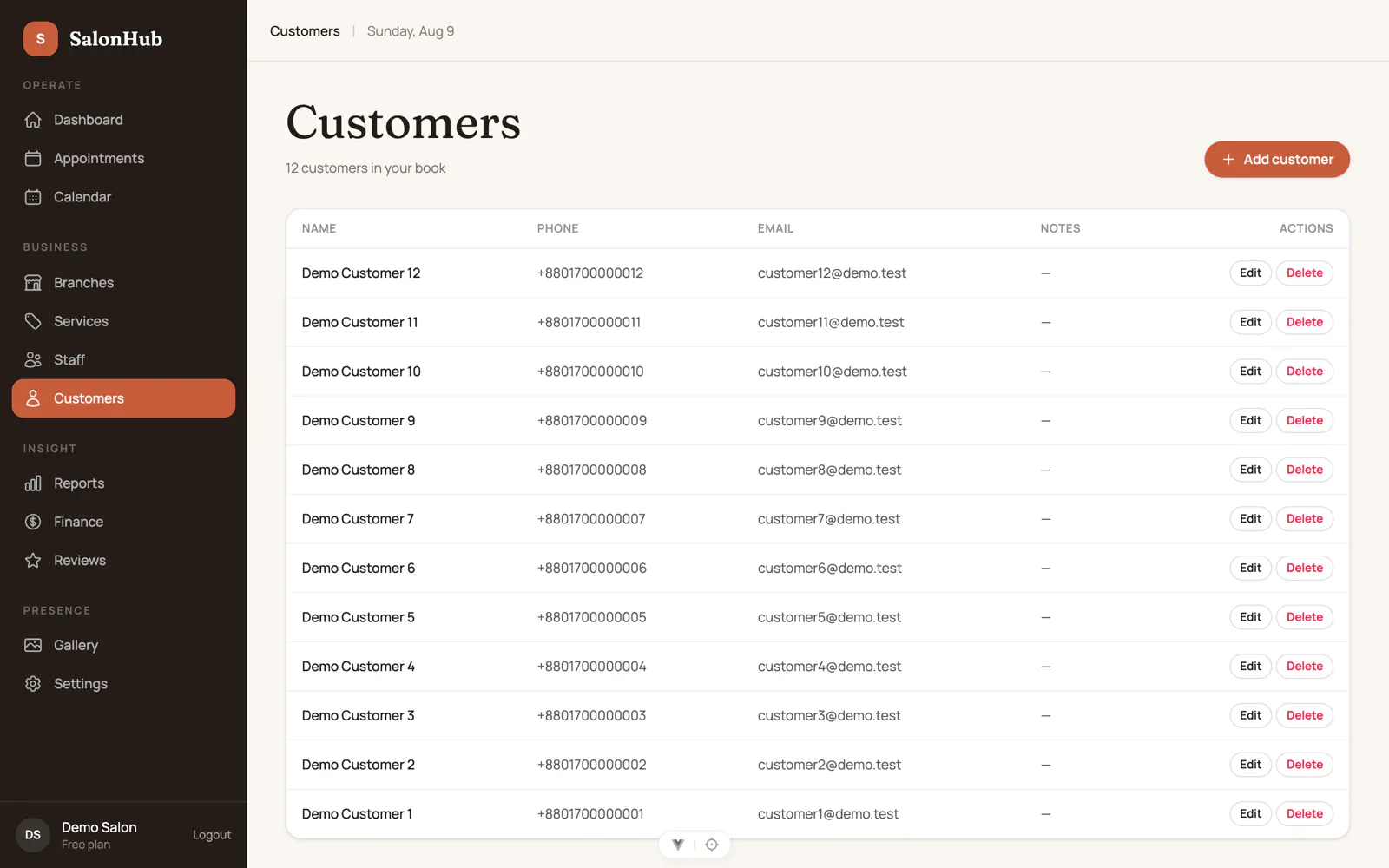
Task: Click phone number +8801700000004
Action: [x=591, y=667]
